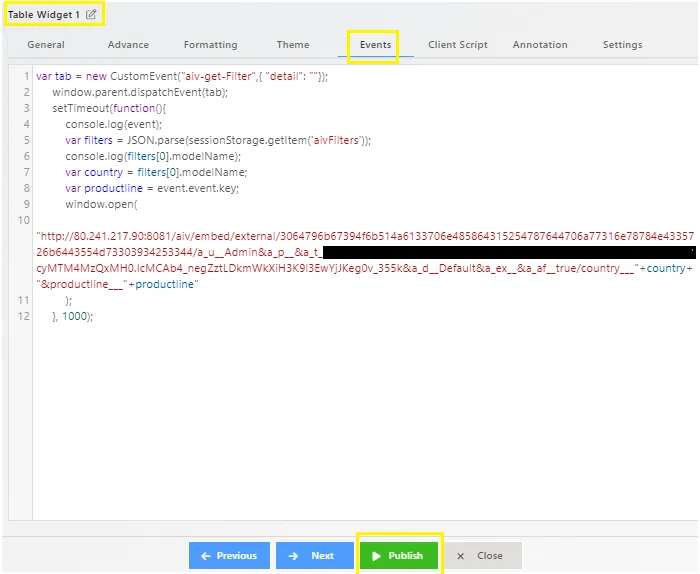Viewport: 700px width, 574px height.
Task: Switch to the Advance tab
Action: tap(128, 45)
